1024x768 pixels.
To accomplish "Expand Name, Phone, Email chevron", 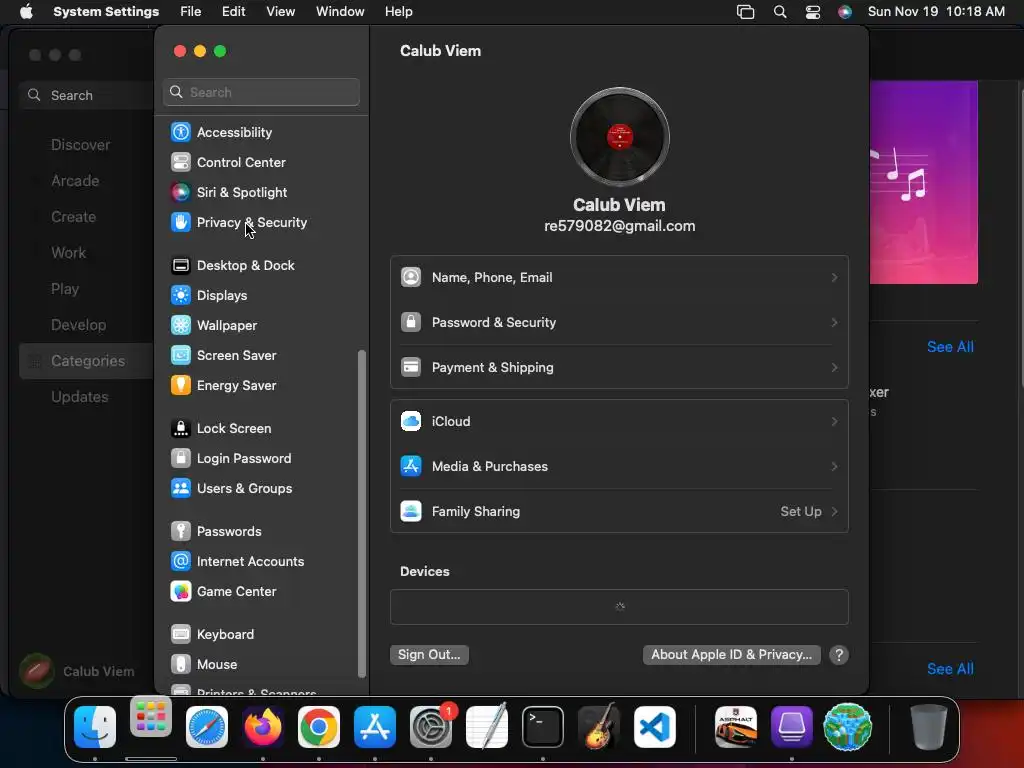I will pos(835,278).
